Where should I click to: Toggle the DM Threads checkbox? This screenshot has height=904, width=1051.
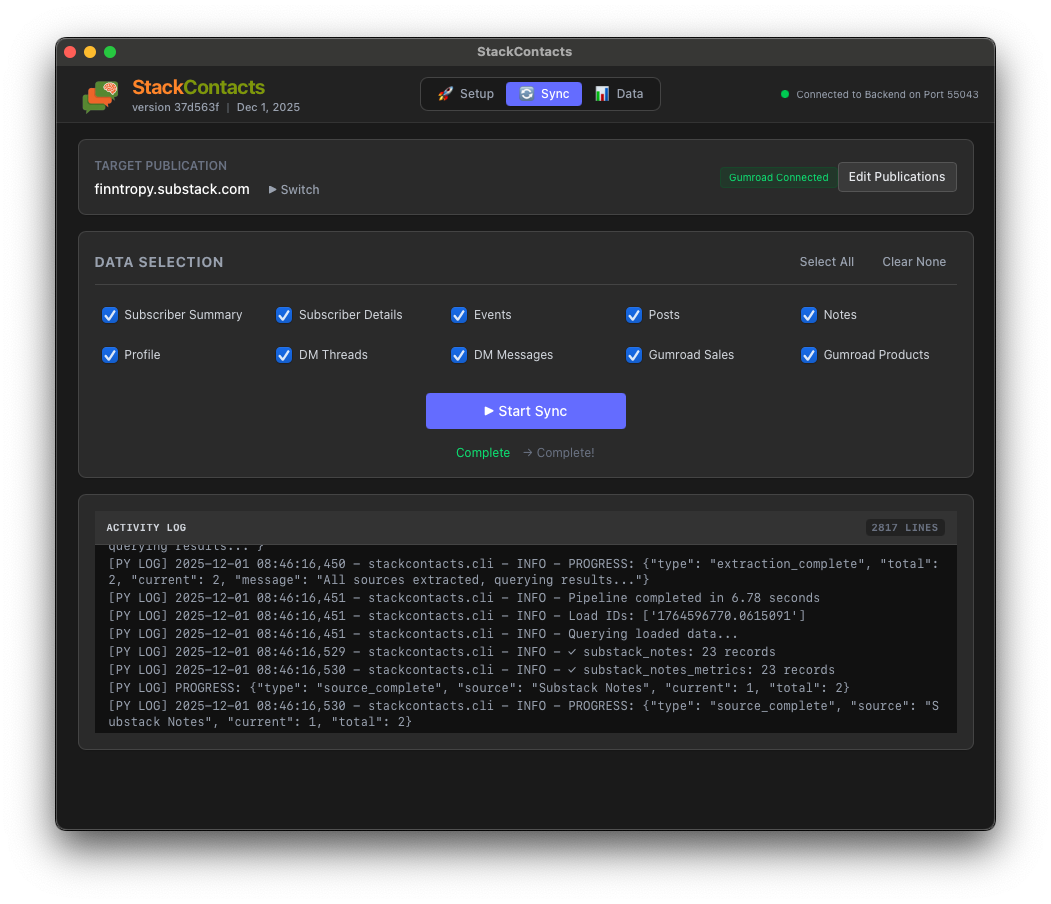coord(284,355)
